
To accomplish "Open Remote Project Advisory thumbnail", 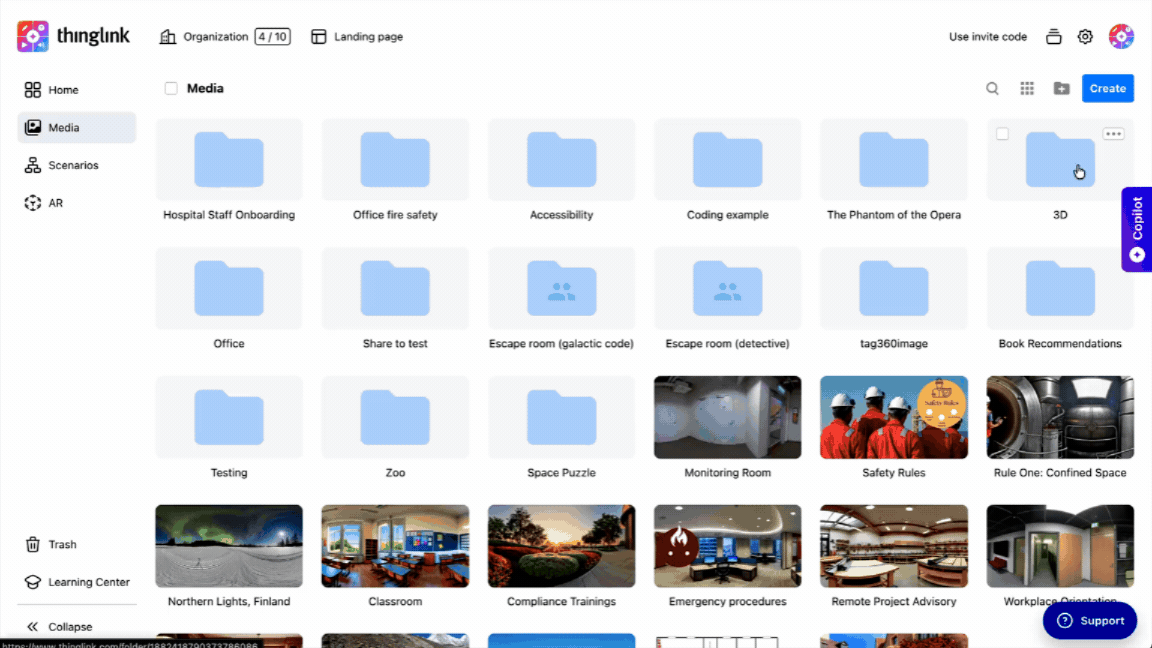I will point(893,546).
